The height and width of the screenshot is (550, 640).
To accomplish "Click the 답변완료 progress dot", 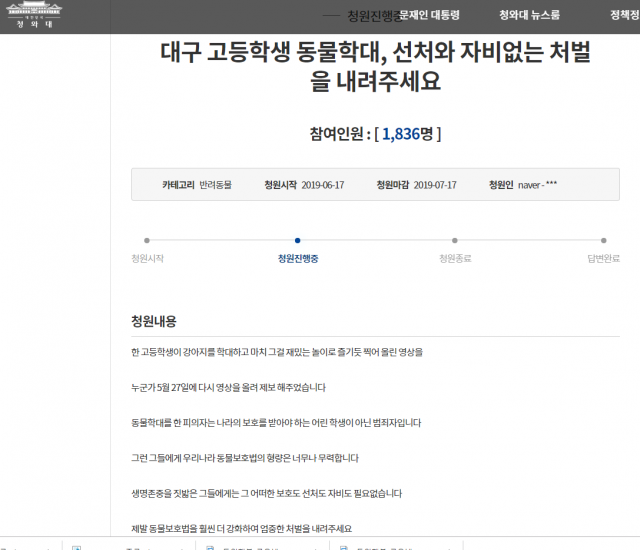I will click(604, 241).
